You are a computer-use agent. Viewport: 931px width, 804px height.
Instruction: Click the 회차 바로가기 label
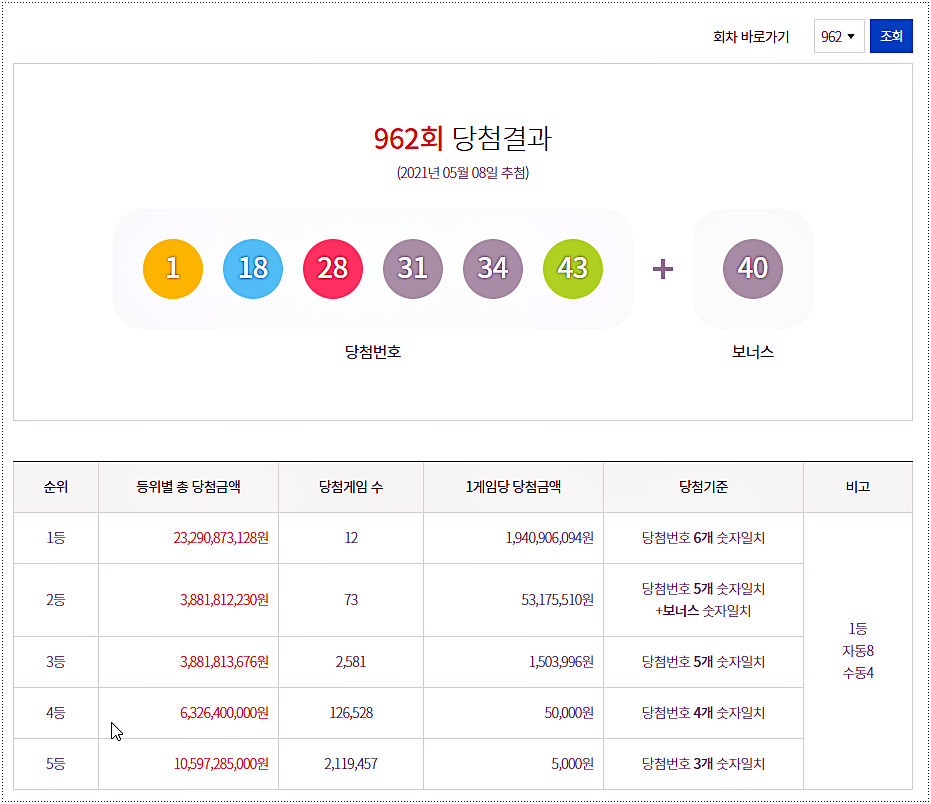point(751,37)
